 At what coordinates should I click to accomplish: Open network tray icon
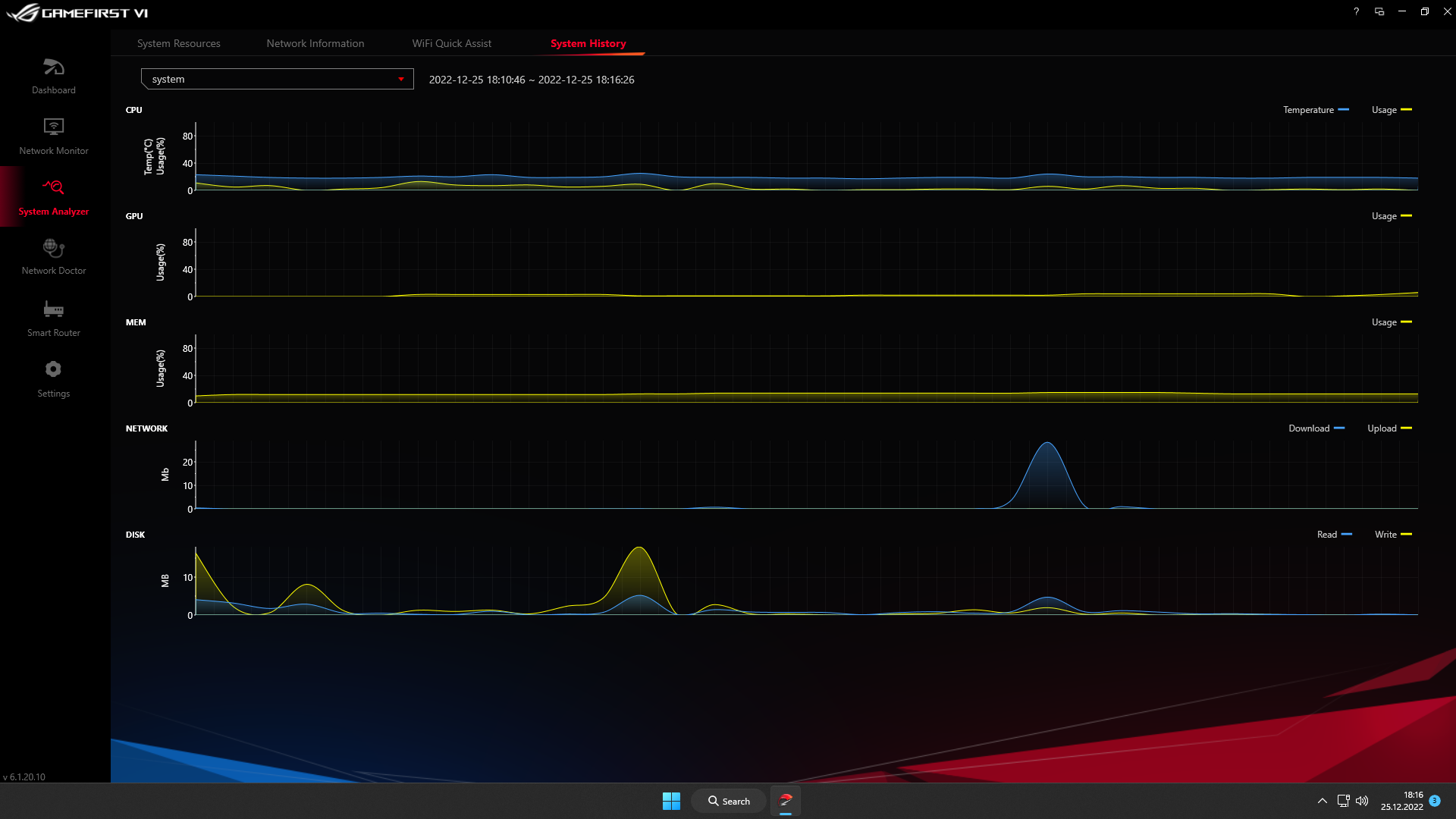pos(1343,801)
